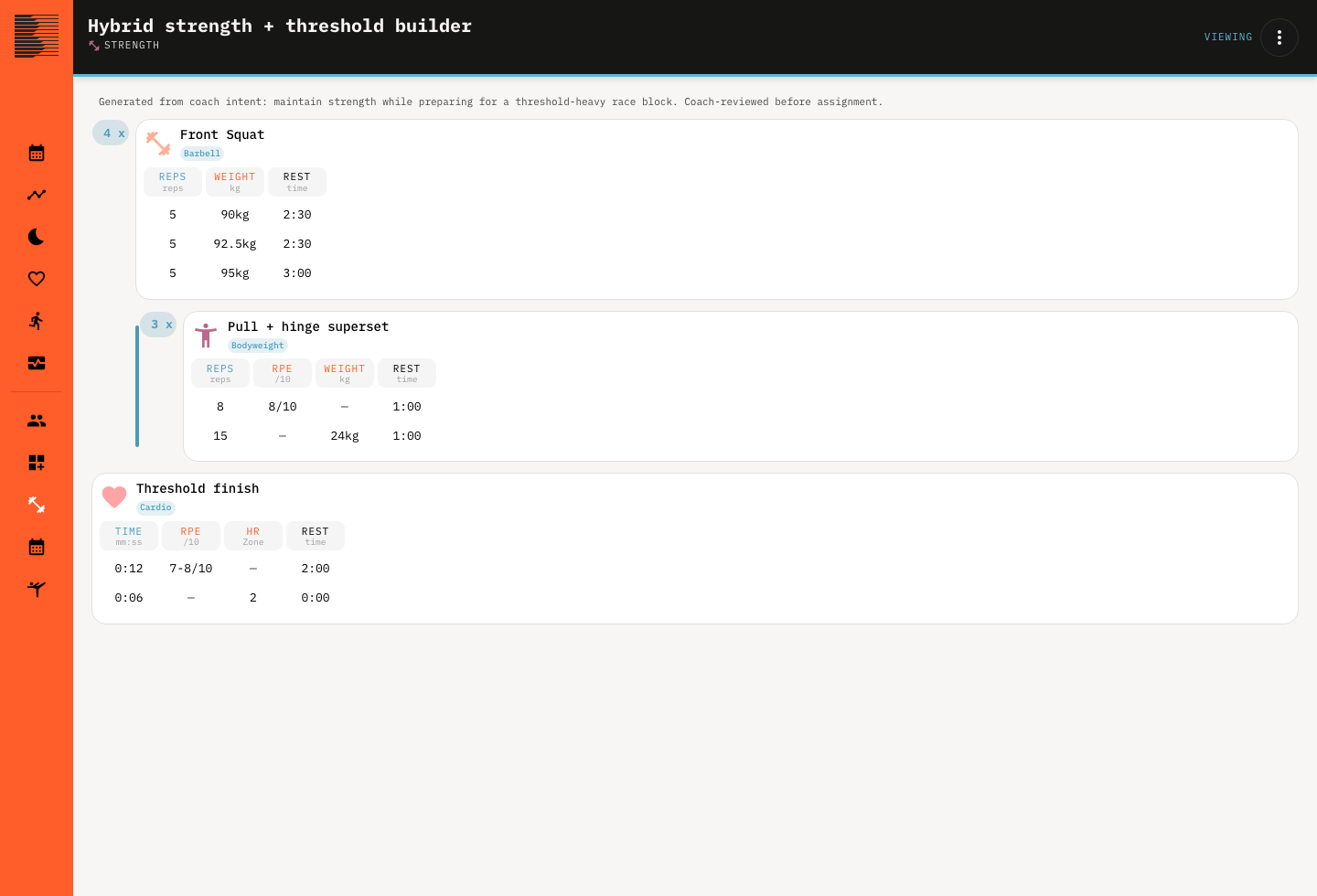Open the heart outline sidebar icon
Screen dimensions: 1317x896
point(37,279)
